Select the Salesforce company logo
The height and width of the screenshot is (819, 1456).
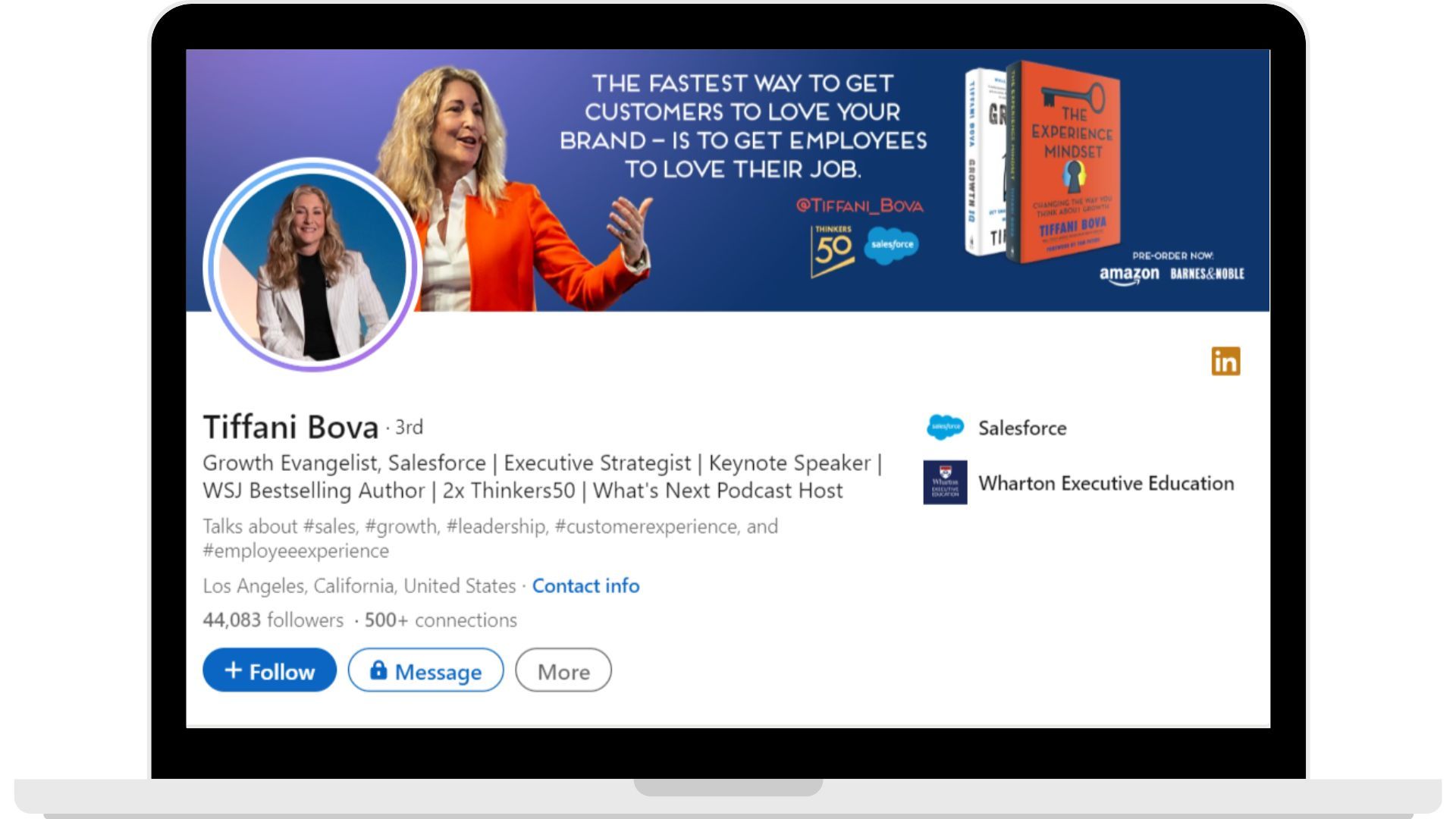(x=944, y=428)
